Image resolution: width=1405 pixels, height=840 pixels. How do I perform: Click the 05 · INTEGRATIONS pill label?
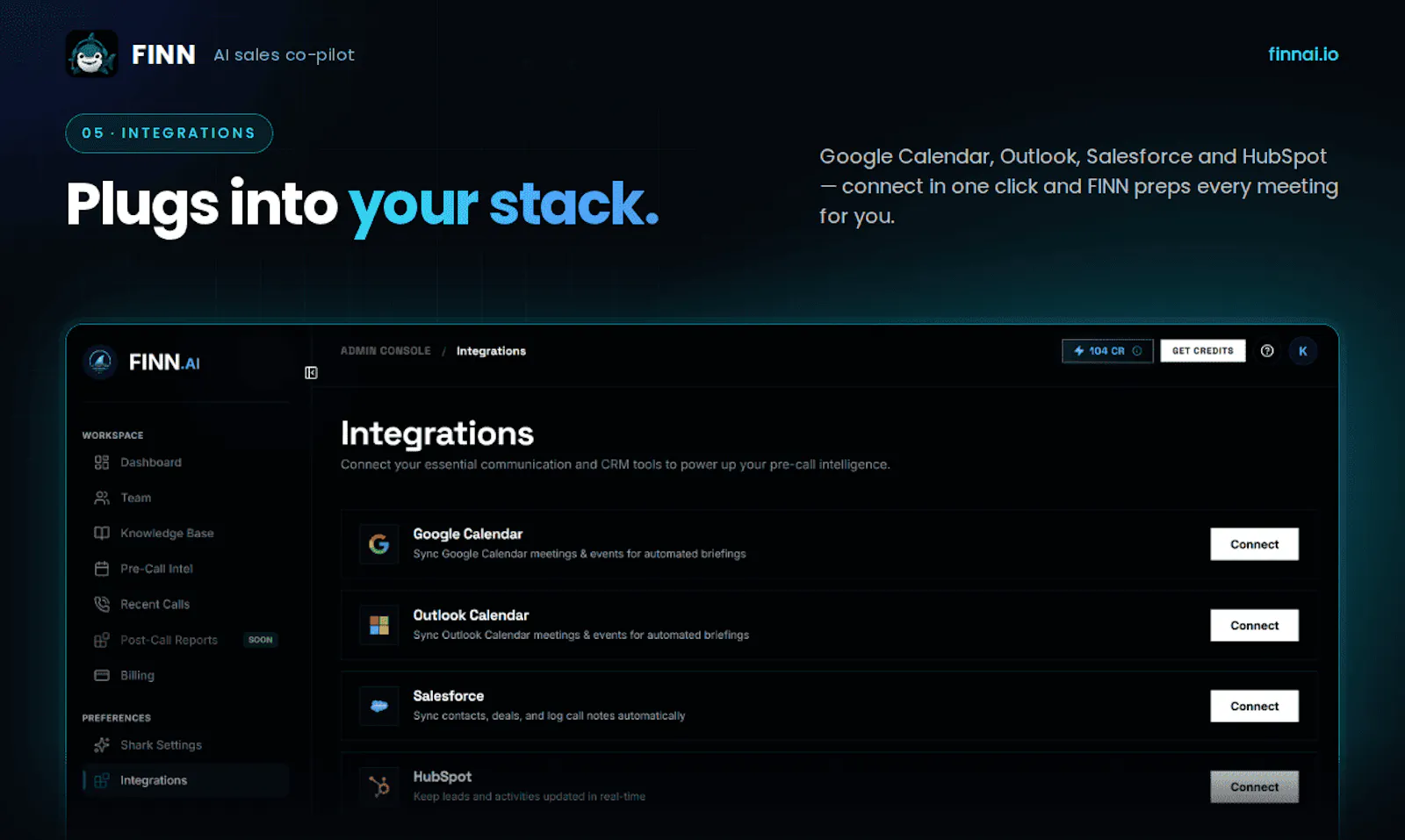(169, 133)
